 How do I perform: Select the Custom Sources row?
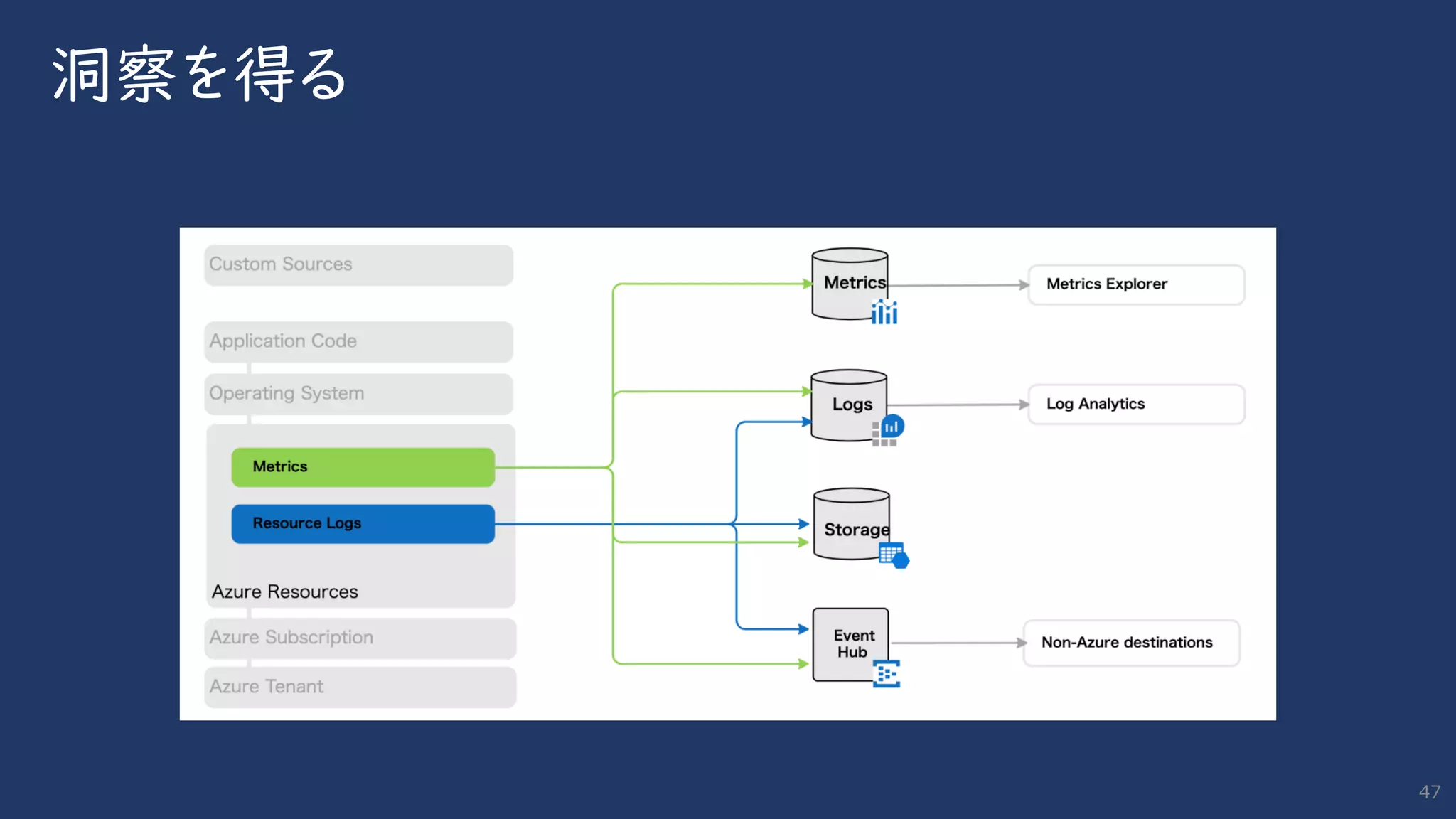(x=358, y=264)
